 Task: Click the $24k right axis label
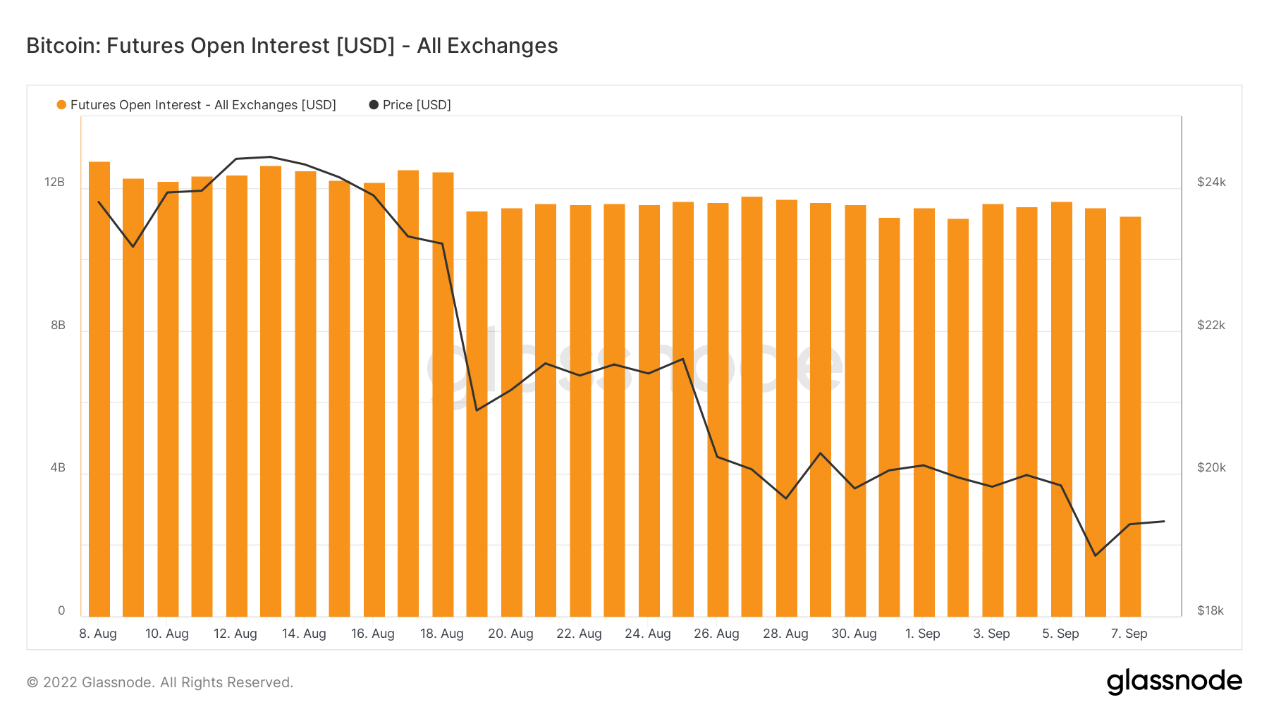point(1211,183)
